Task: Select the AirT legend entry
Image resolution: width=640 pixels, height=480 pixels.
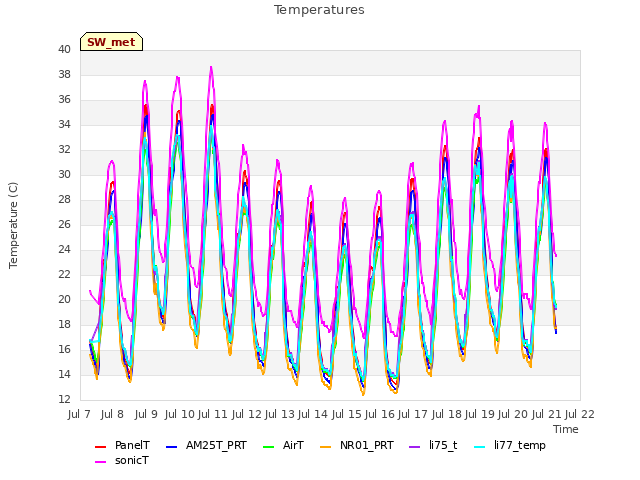Action: [x=284, y=445]
